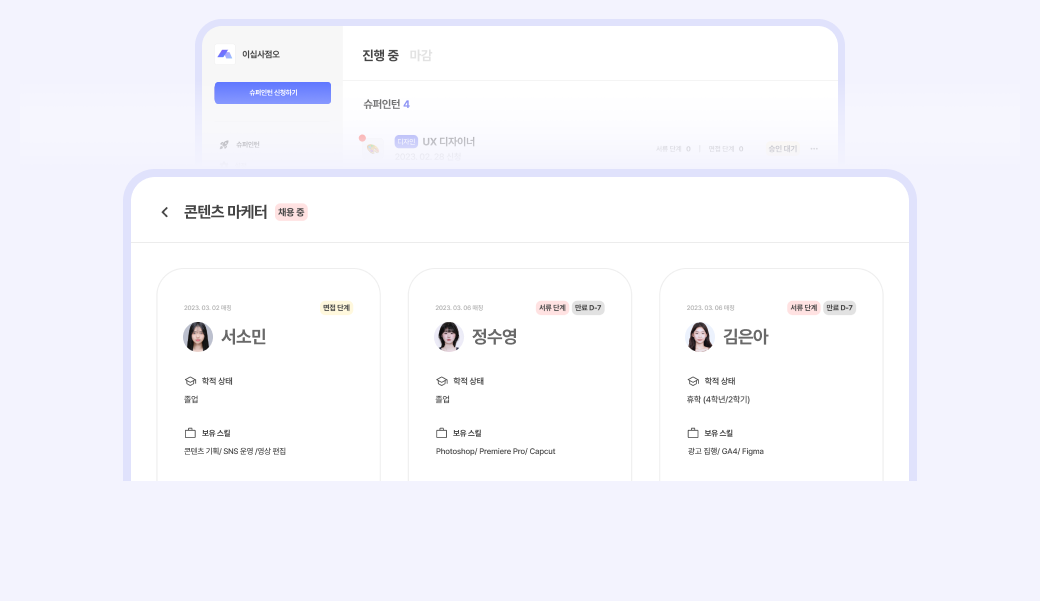Image resolution: width=1040 pixels, height=601 pixels.
Task: Click the 면접 단계 badge on 서소민 card
Action: coord(336,308)
